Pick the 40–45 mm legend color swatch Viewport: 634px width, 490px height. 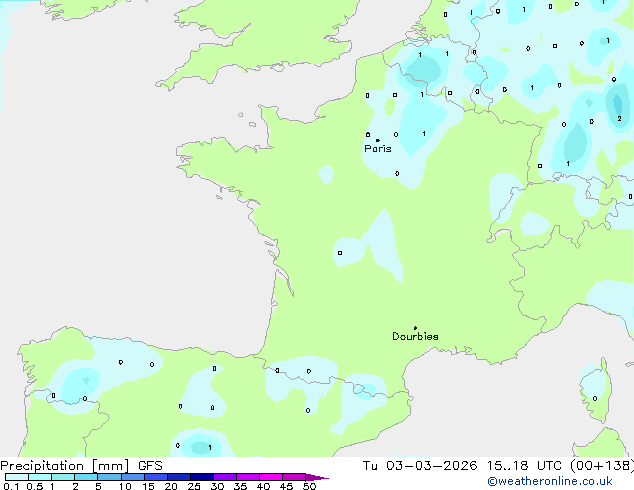pos(271,477)
